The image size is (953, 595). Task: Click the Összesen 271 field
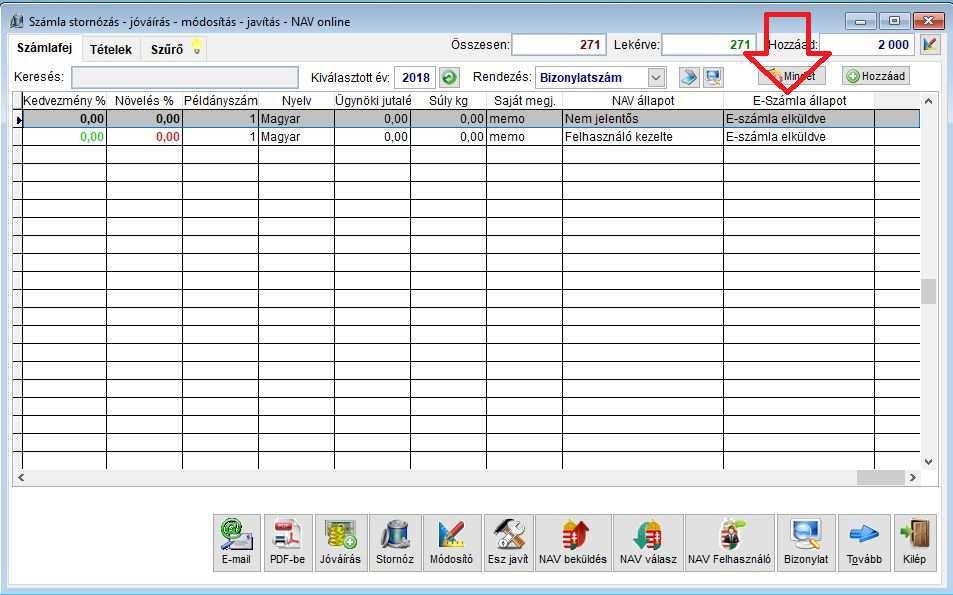point(559,44)
